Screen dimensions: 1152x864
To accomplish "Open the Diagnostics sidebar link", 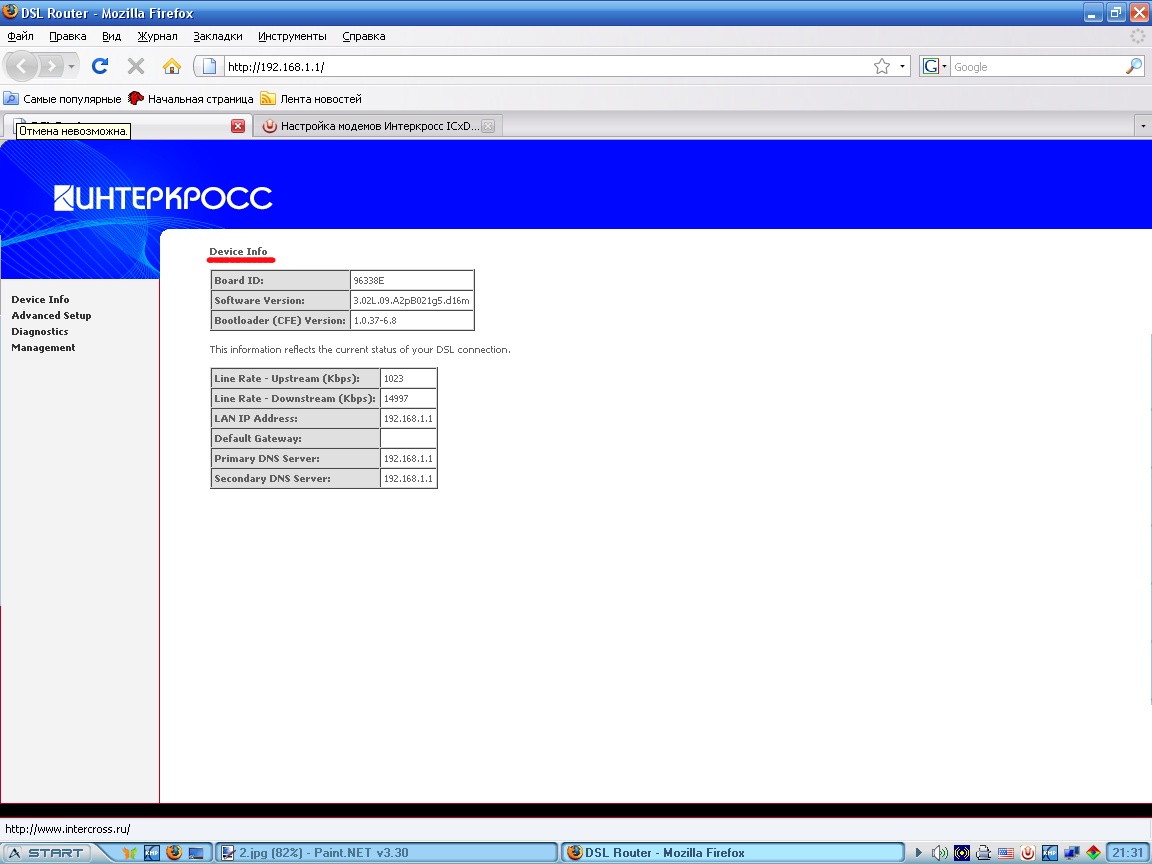I will click(x=40, y=332).
